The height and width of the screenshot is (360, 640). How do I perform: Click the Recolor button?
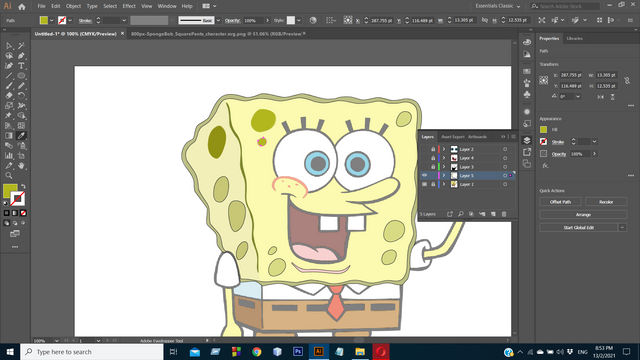606,202
